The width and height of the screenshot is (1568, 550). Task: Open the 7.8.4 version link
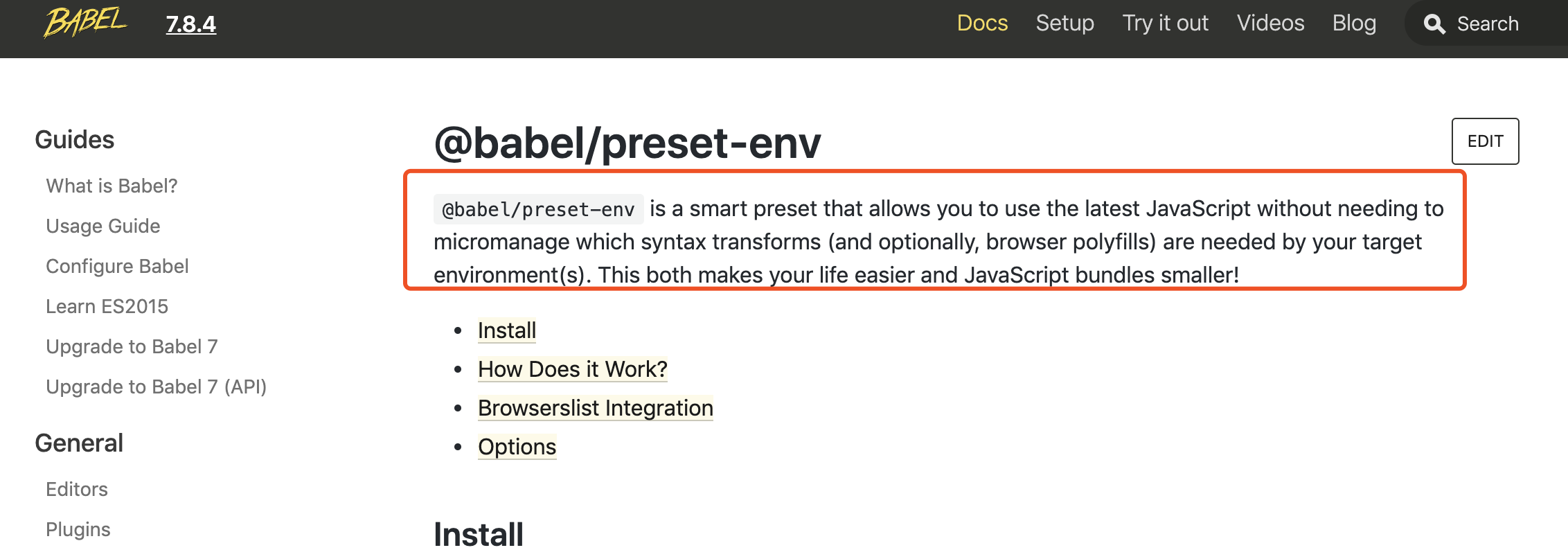191,24
